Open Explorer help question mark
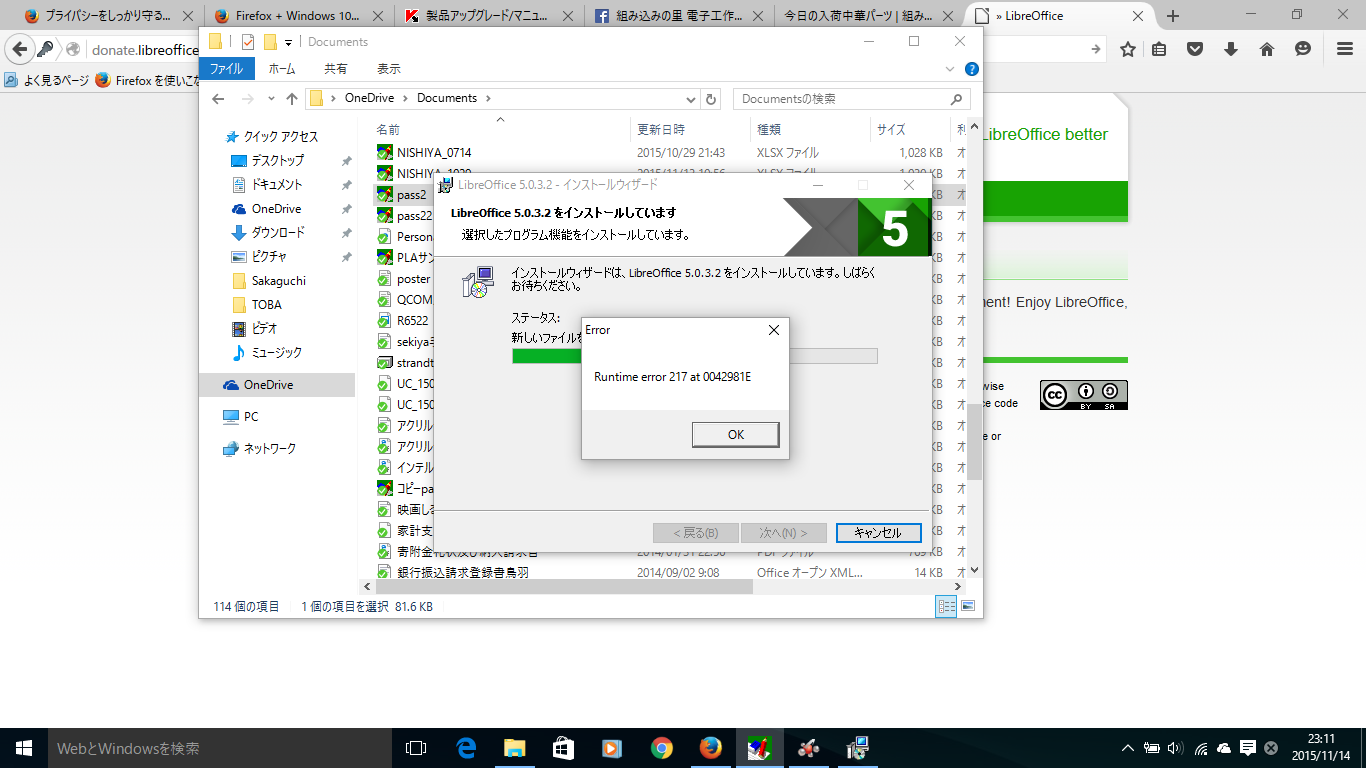Image resolution: width=1366 pixels, height=768 pixels. 971,69
